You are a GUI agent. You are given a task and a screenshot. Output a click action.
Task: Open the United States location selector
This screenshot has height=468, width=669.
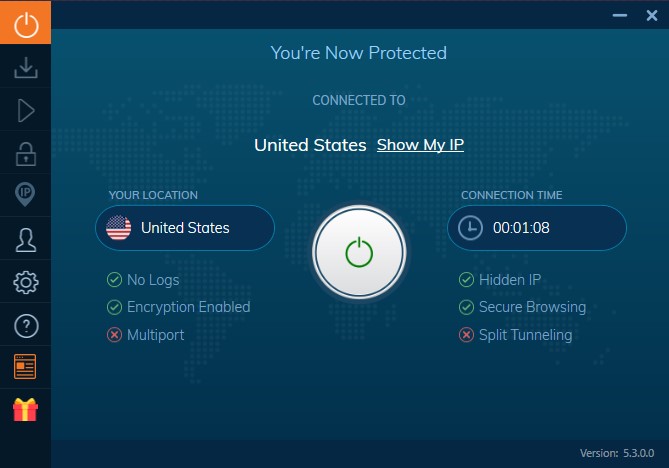185,228
